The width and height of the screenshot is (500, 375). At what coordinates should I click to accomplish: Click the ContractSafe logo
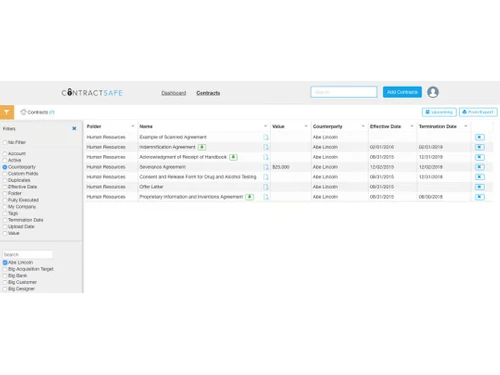click(x=92, y=92)
